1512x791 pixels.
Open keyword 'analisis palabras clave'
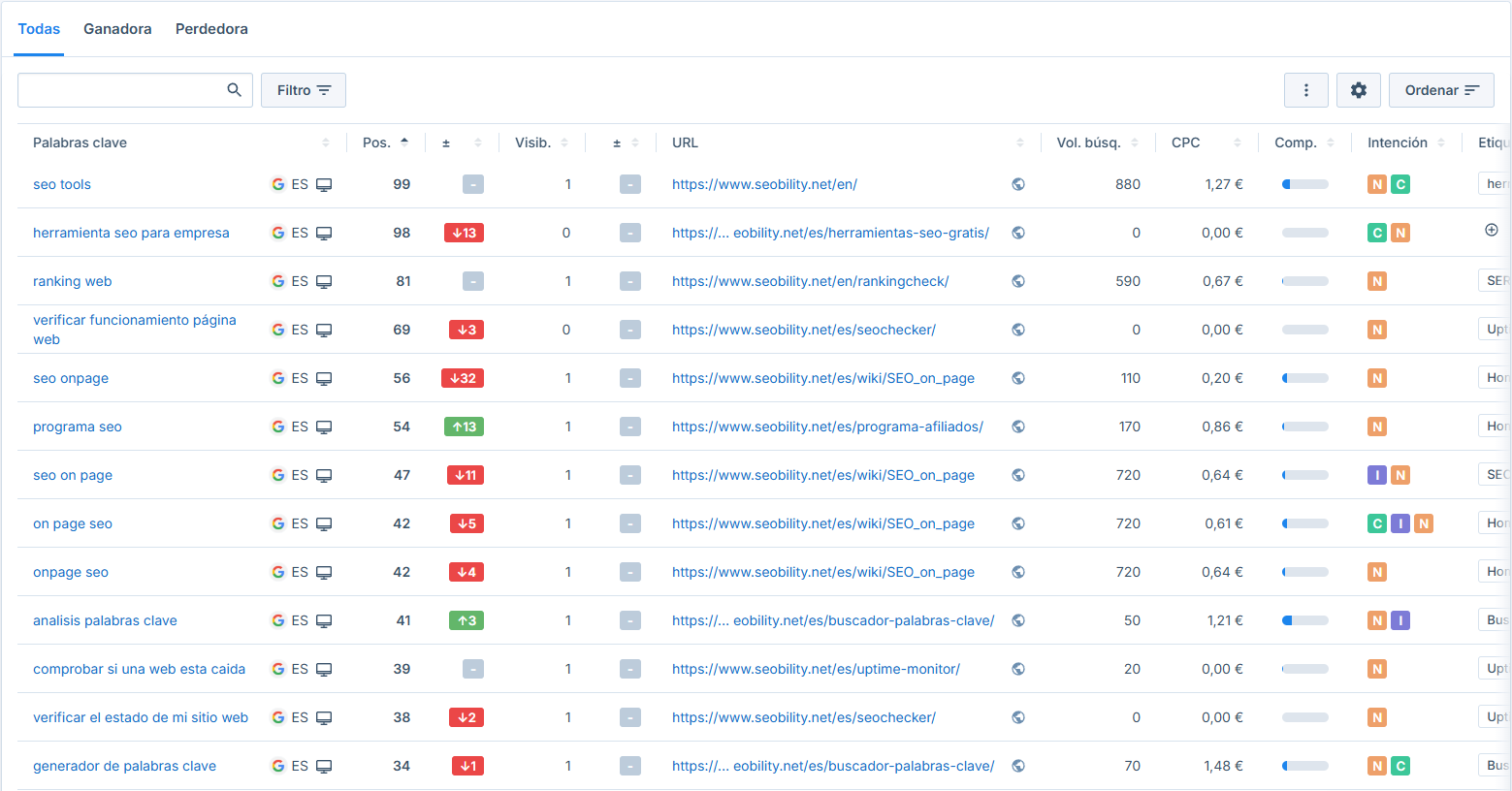point(105,620)
